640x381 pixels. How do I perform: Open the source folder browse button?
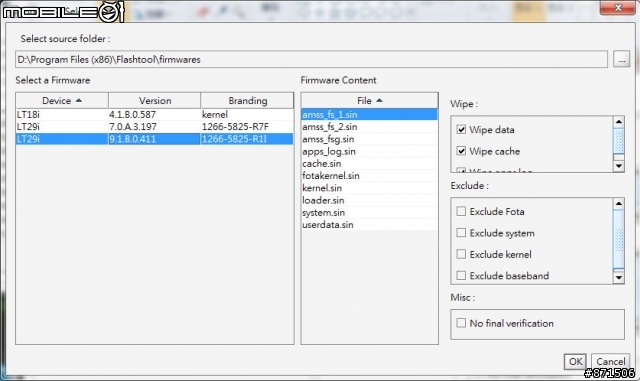[x=621, y=60]
